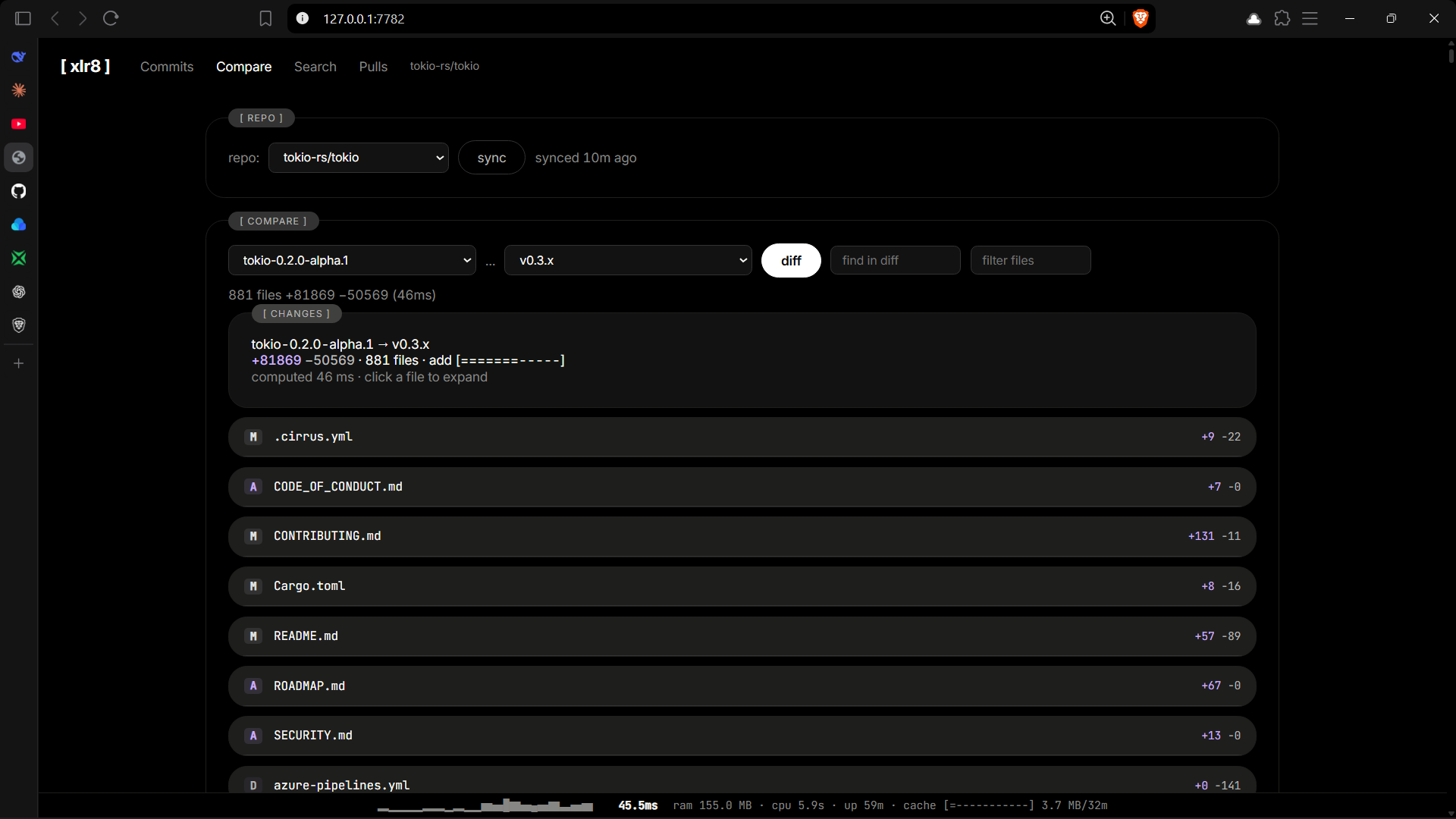Open the repo dropdown showing tokio-rs/tokio
The height and width of the screenshot is (819, 1456).
tap(359, 158)
